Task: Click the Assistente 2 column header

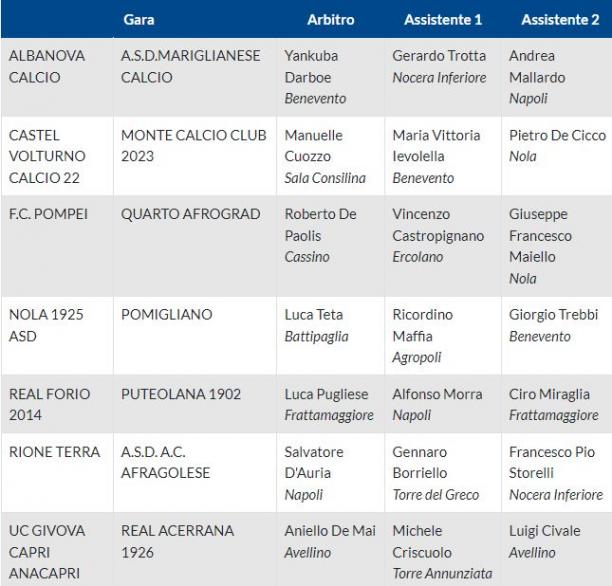Action: point(560,20)
